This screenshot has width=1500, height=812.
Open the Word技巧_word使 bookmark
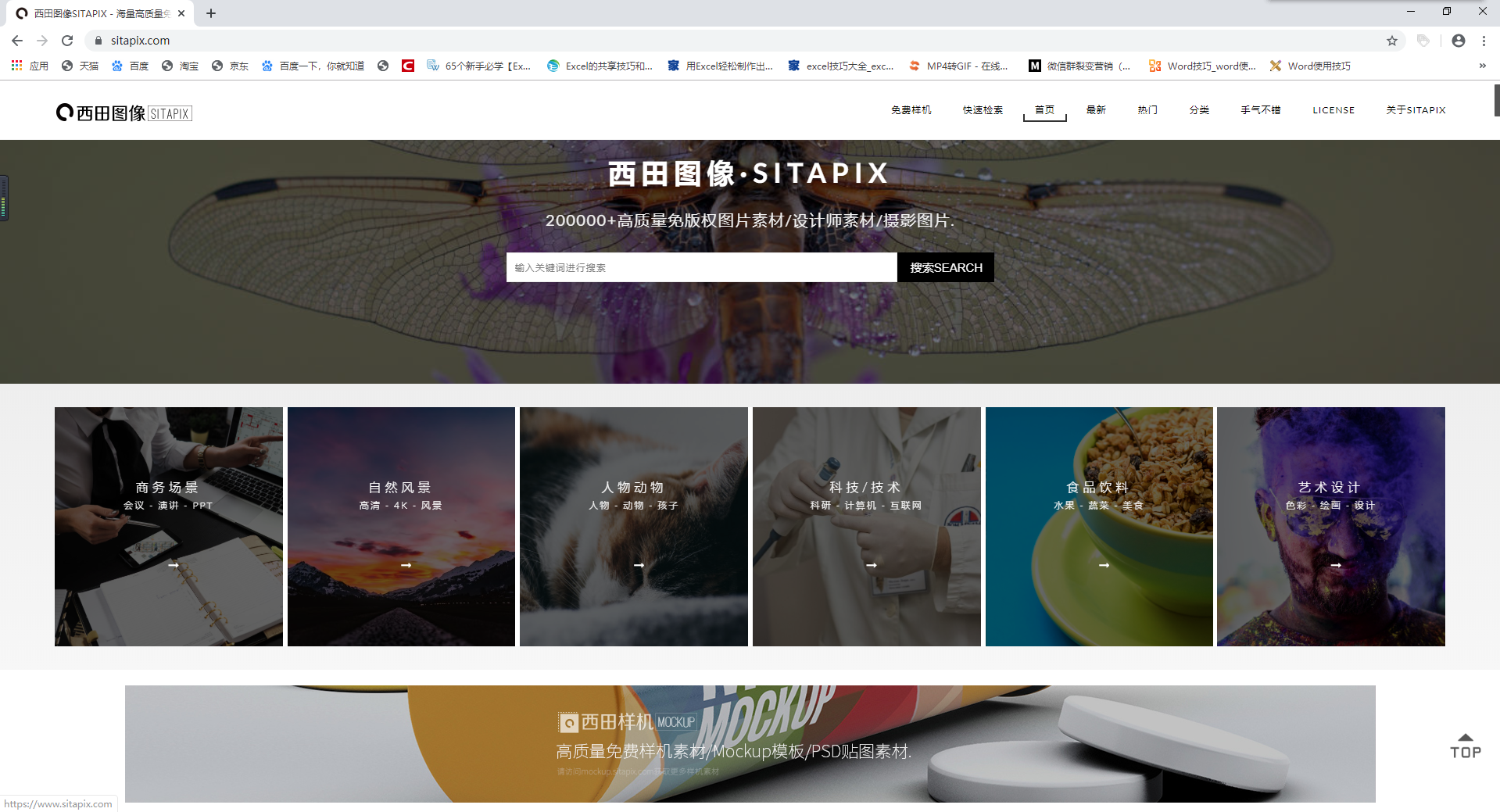1202,66
